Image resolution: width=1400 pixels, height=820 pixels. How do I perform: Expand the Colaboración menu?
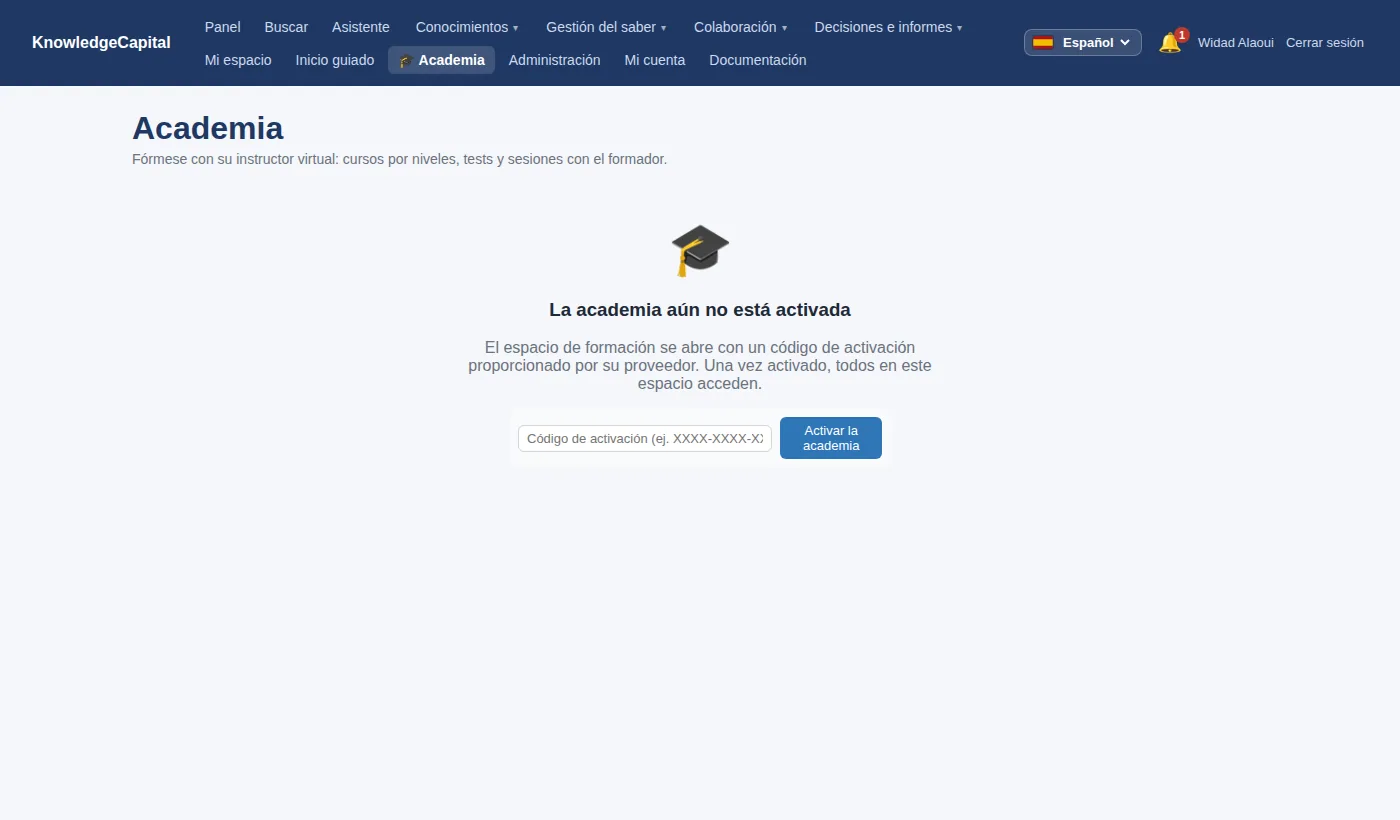741,27
